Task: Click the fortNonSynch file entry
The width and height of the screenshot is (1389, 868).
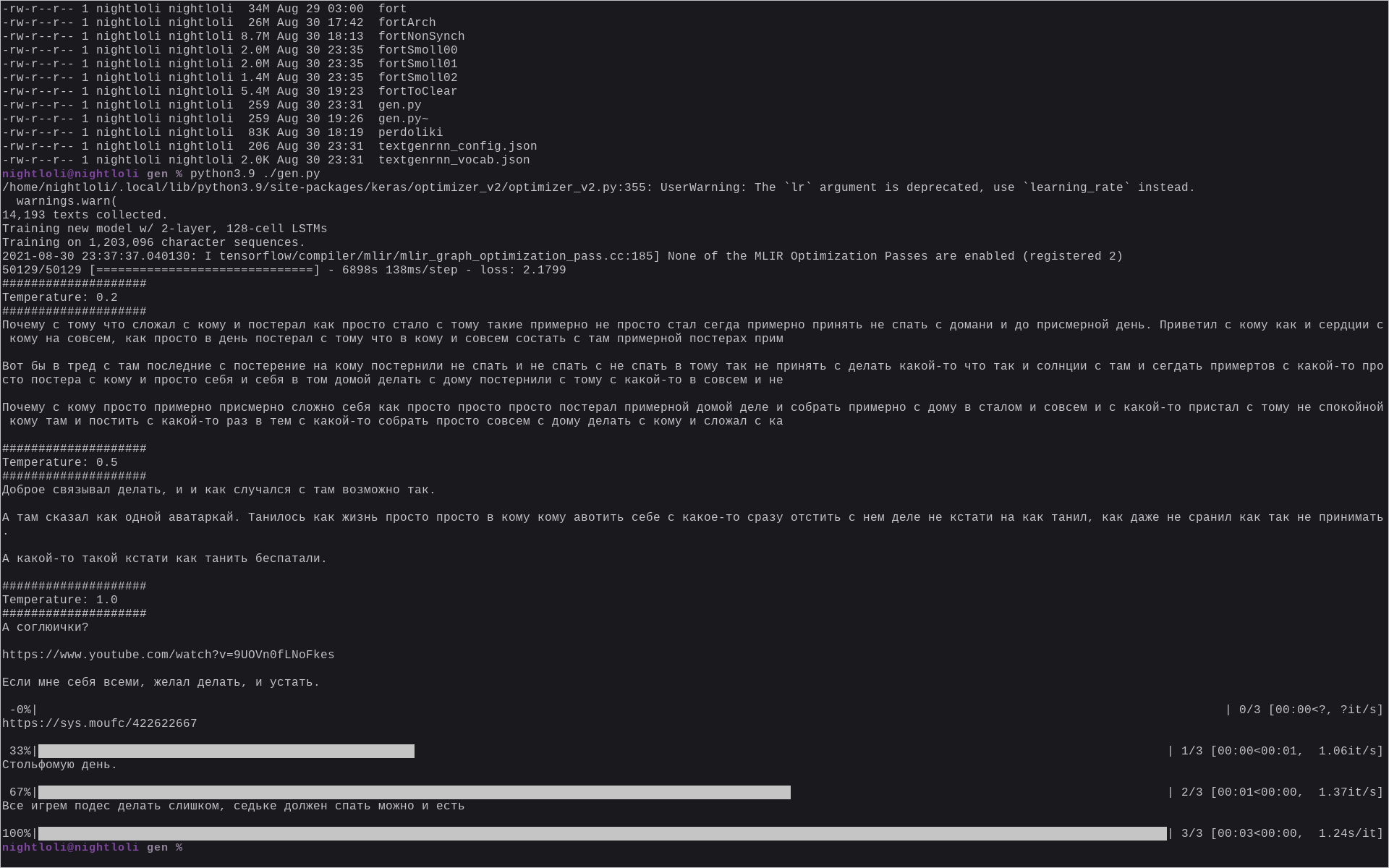Action: [421, 36]
